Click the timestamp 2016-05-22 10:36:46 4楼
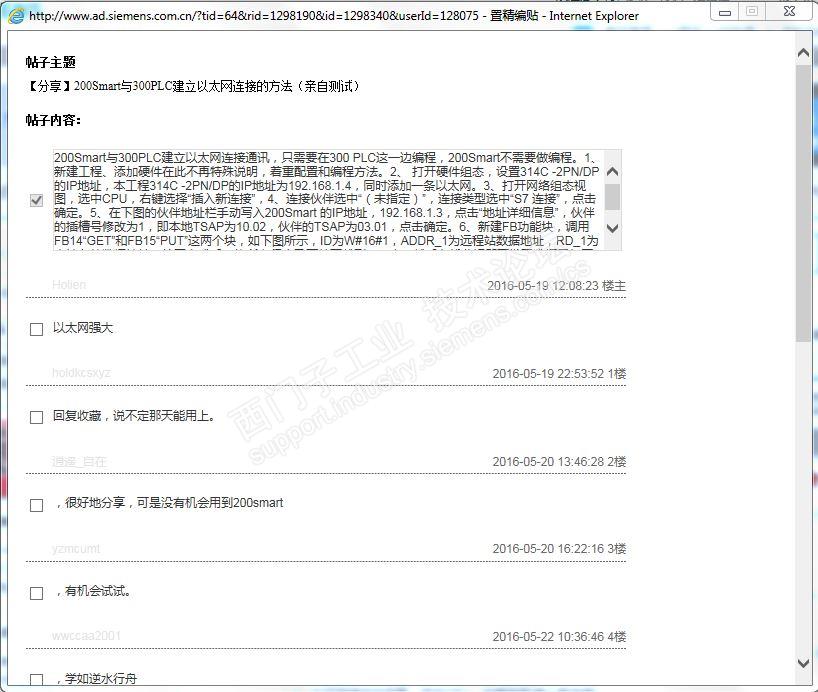Screen dimensions: 818x692 tap(559, 637)
